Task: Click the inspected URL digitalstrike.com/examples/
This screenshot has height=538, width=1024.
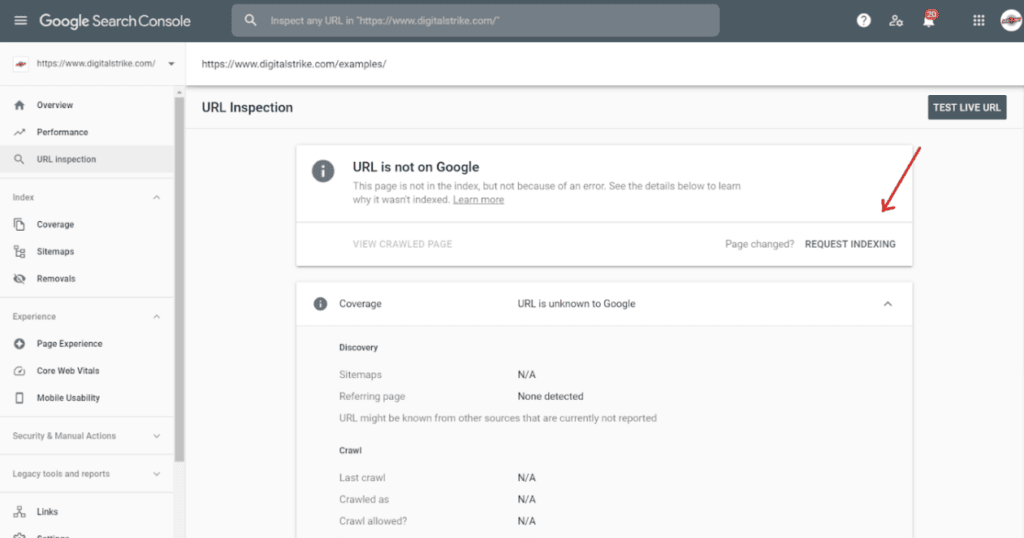Action: point(294,64)
